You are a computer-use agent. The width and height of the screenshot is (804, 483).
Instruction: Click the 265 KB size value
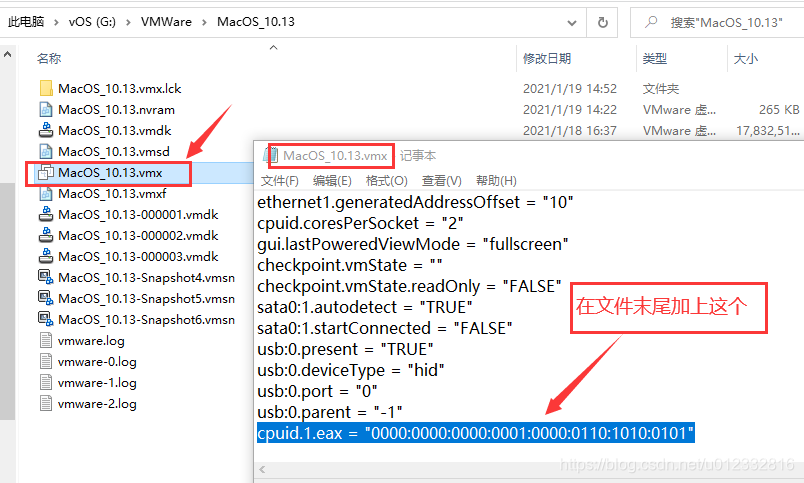[x=779, y=109]
